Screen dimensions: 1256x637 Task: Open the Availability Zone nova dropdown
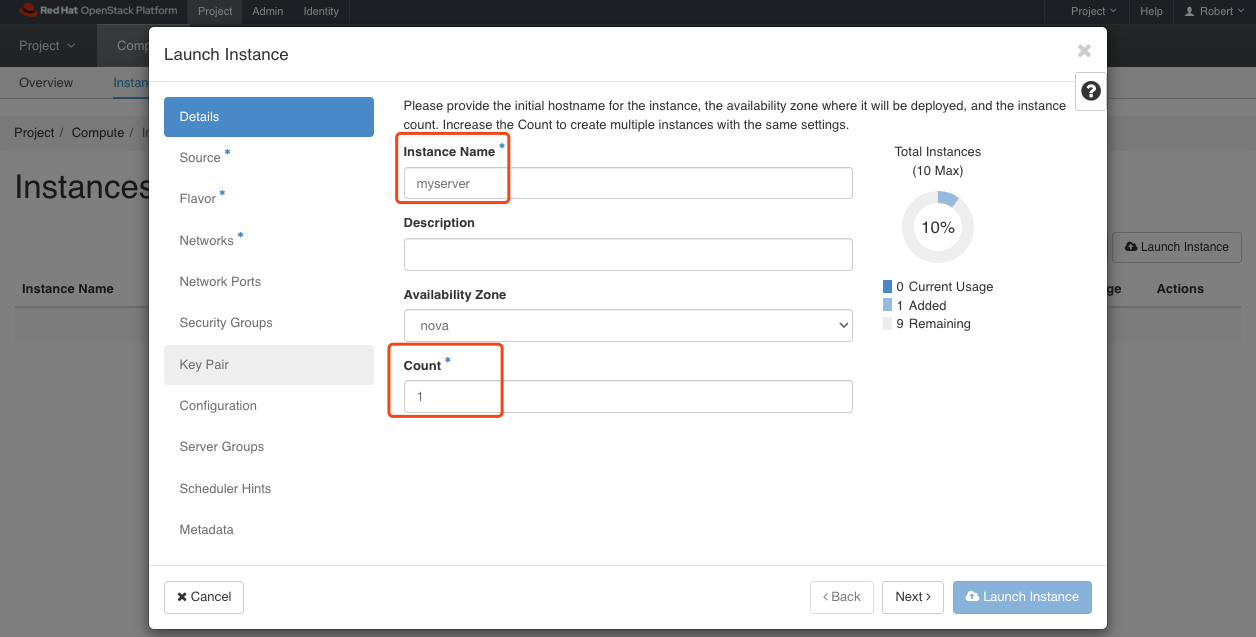[x=628, y=325]
